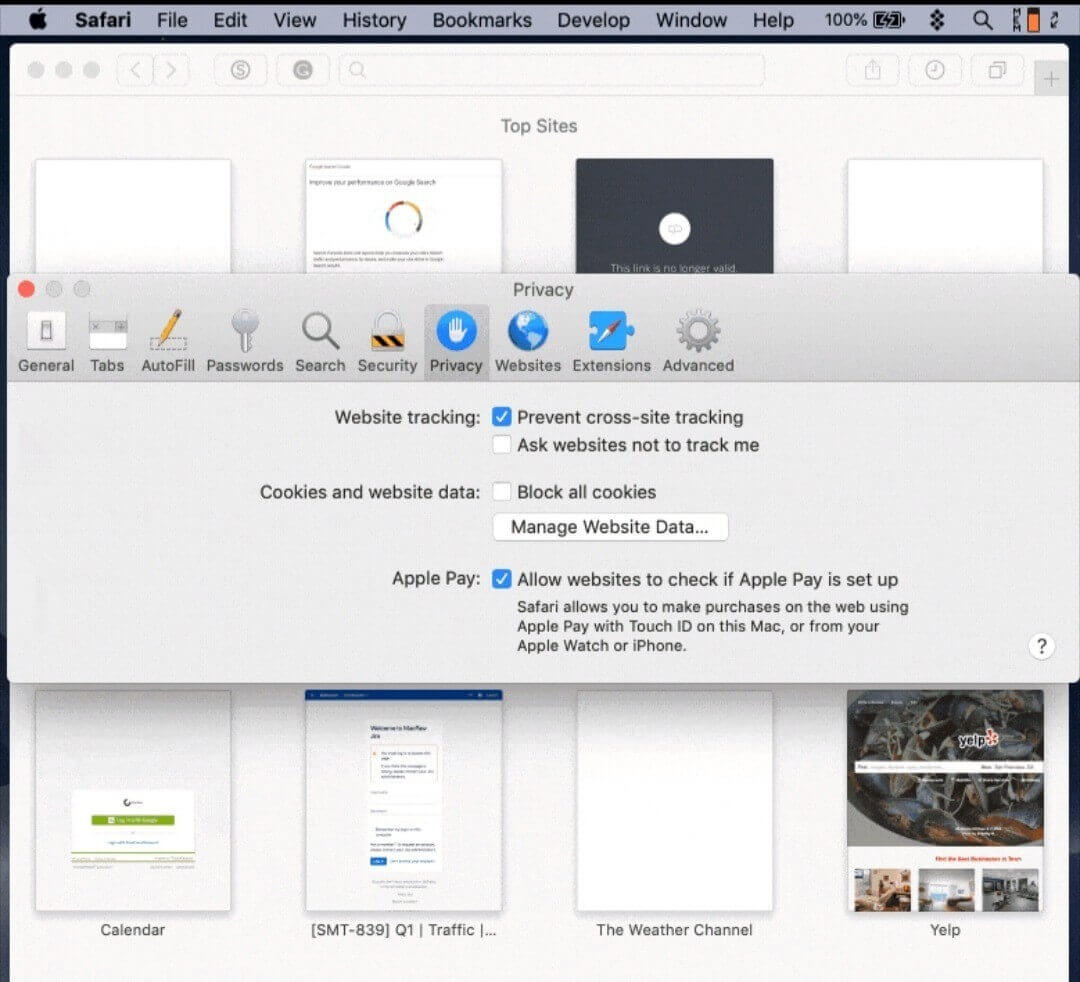Open the General preferences pane
Image resolution: width=1080 pixels, height=982 pixels.
point(46,341)
